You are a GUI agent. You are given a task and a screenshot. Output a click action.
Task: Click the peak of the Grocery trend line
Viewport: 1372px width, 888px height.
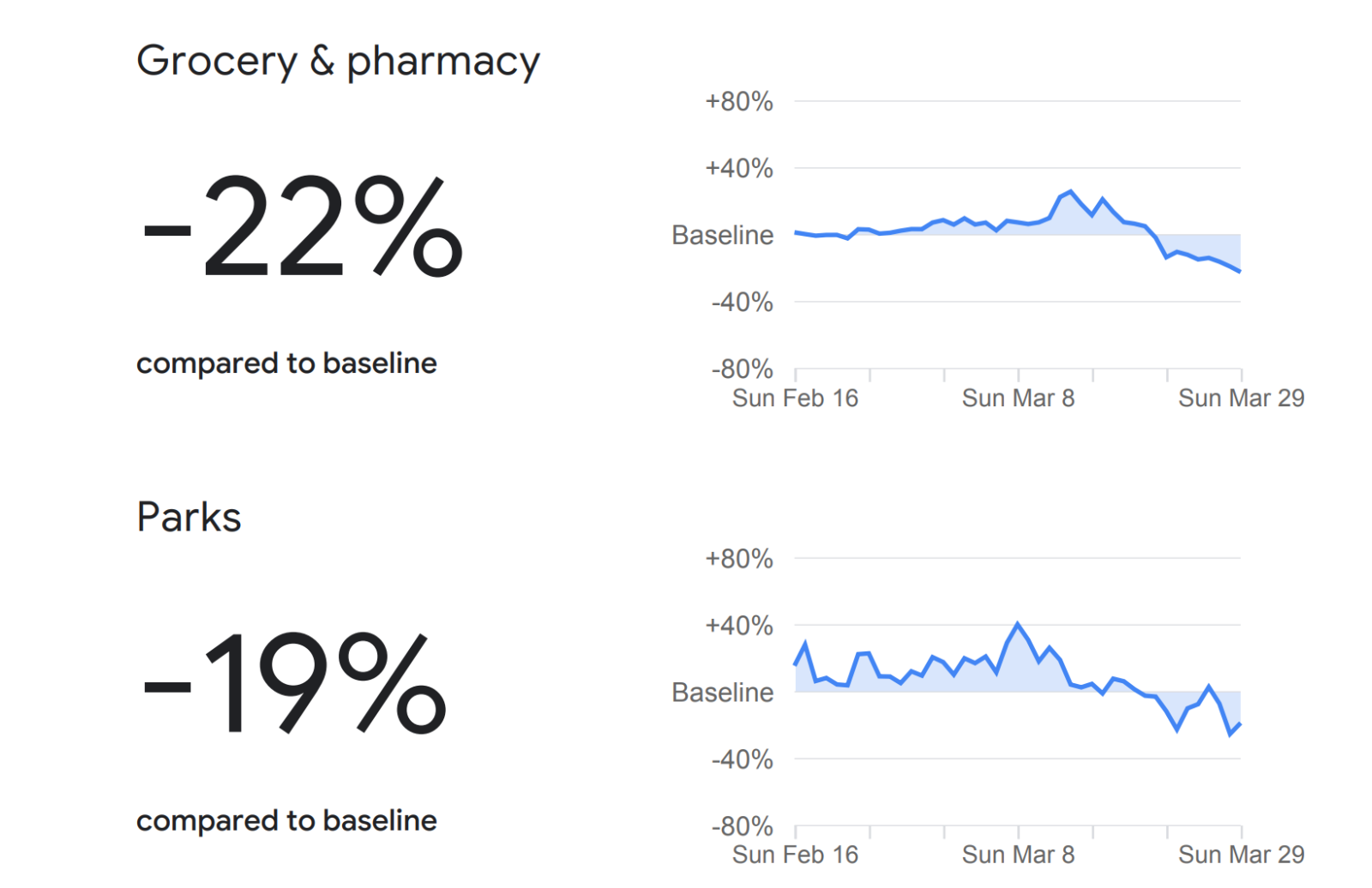pos(1070,192)
